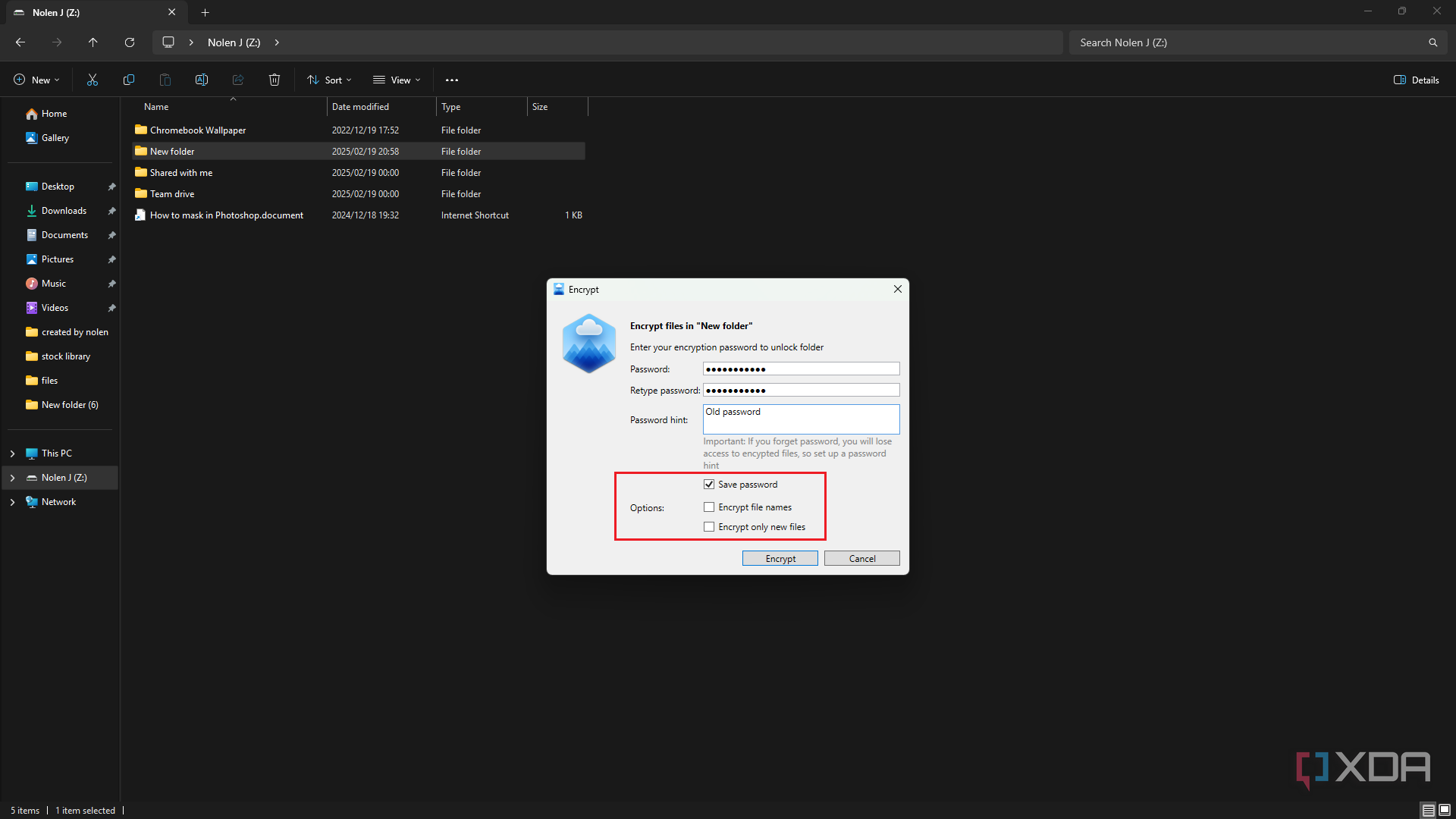
Task: Expand Nolen J (Z:) tree node
Action: (x=12, y=478)
